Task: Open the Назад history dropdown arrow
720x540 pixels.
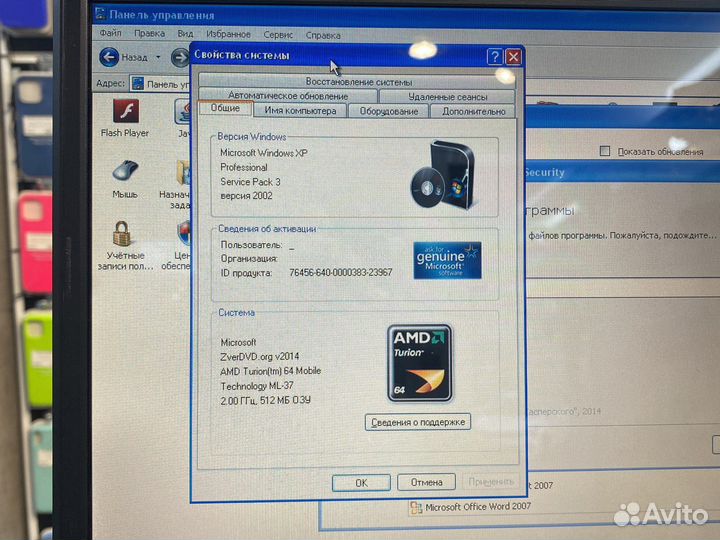Action: 158,57
